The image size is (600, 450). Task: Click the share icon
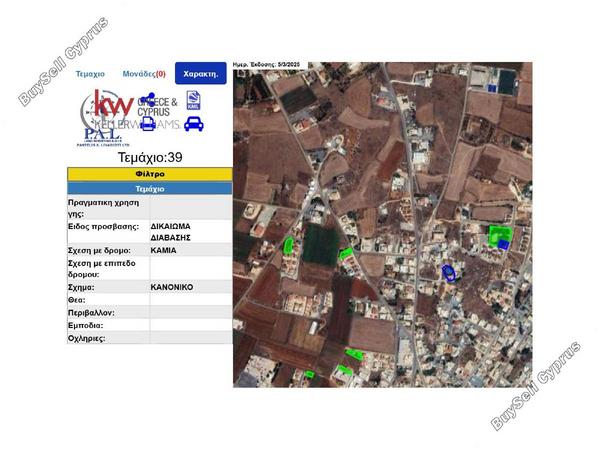(x=147, y=99)
